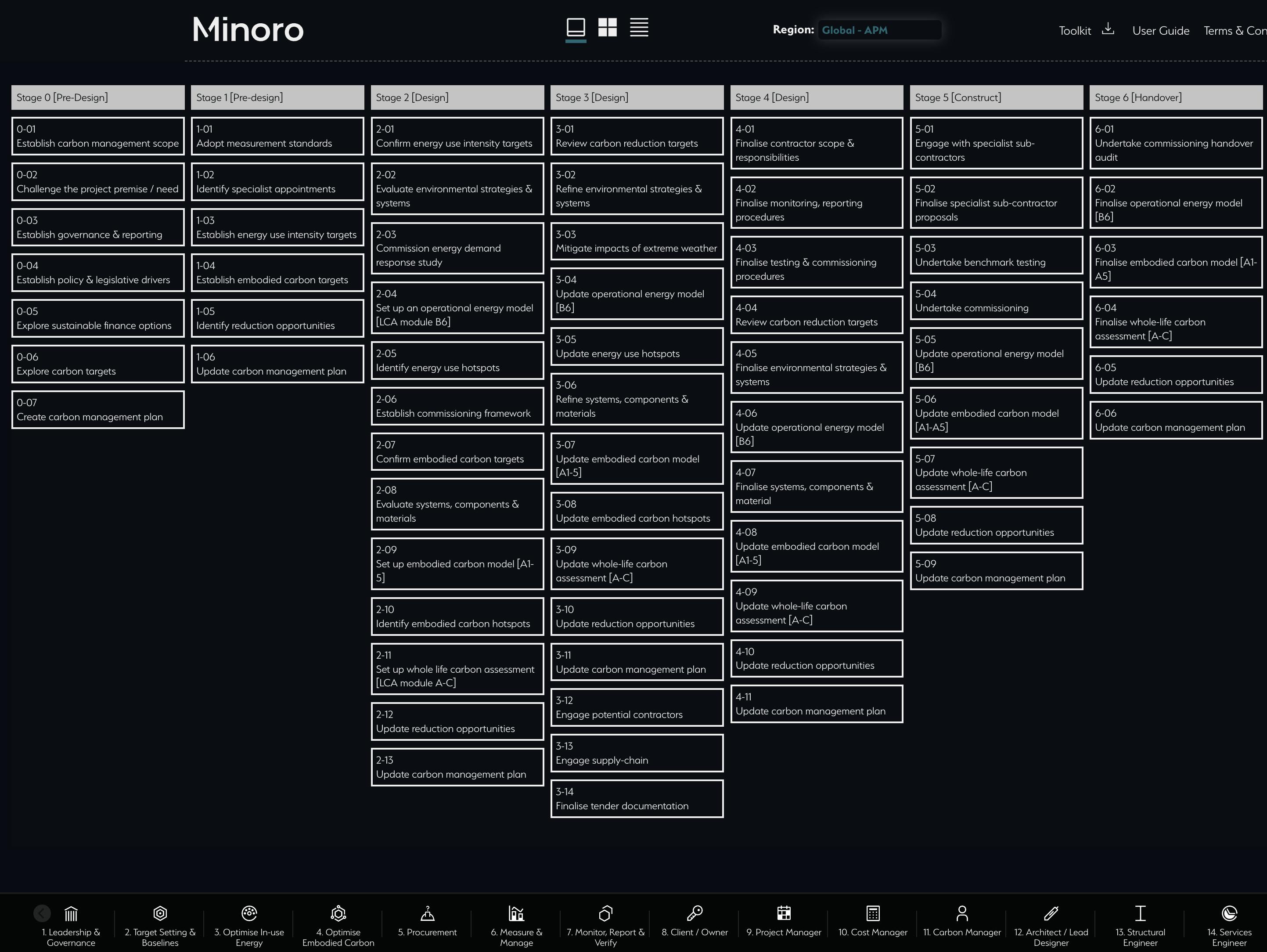Image resolution: width=1267 pixels, height=952 pixels.
Task: Click the Architect / Lead Designer pencil icon
Action: pyautogui.click(x=1051, y=914)
